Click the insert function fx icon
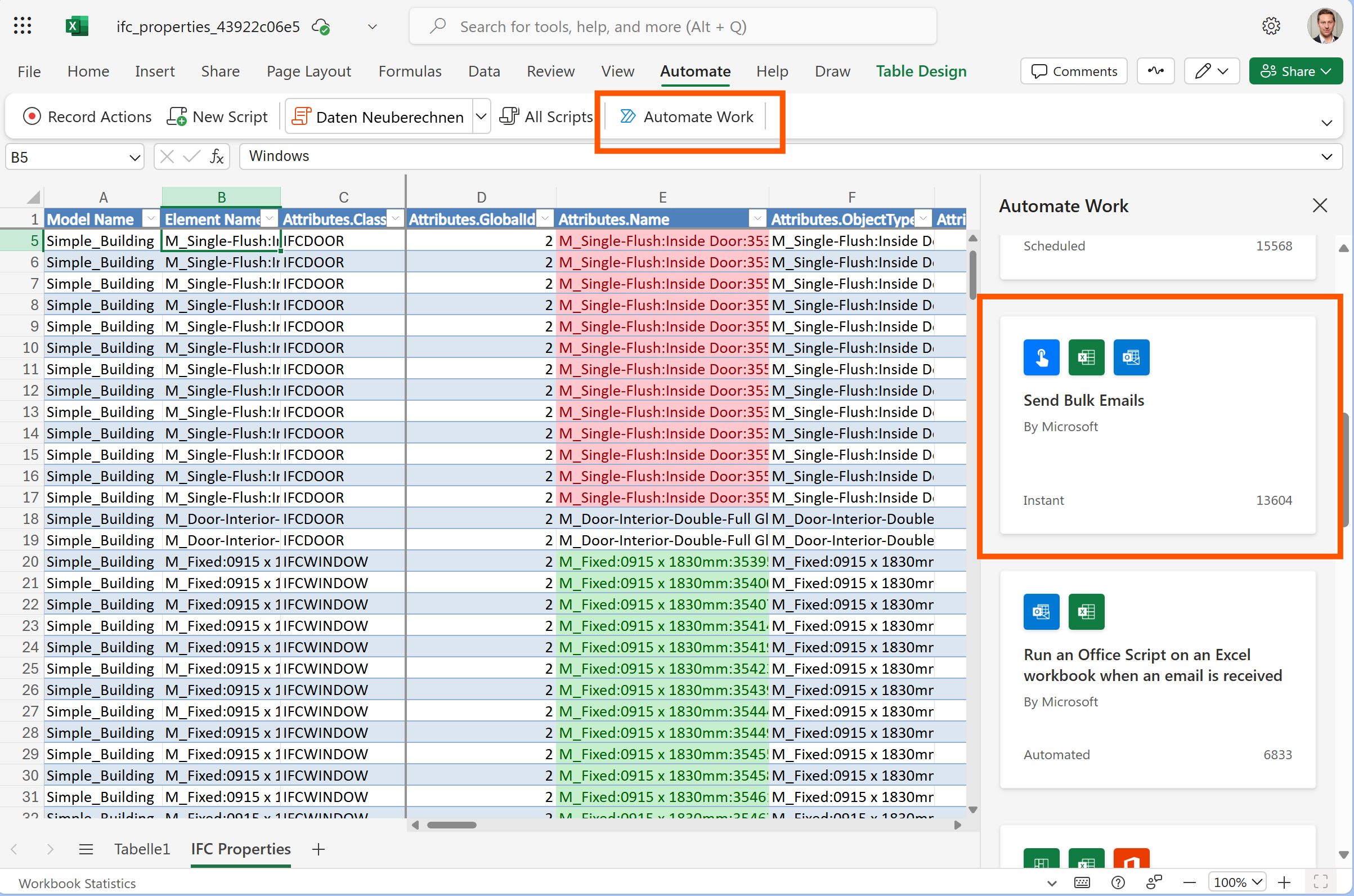 216,156
